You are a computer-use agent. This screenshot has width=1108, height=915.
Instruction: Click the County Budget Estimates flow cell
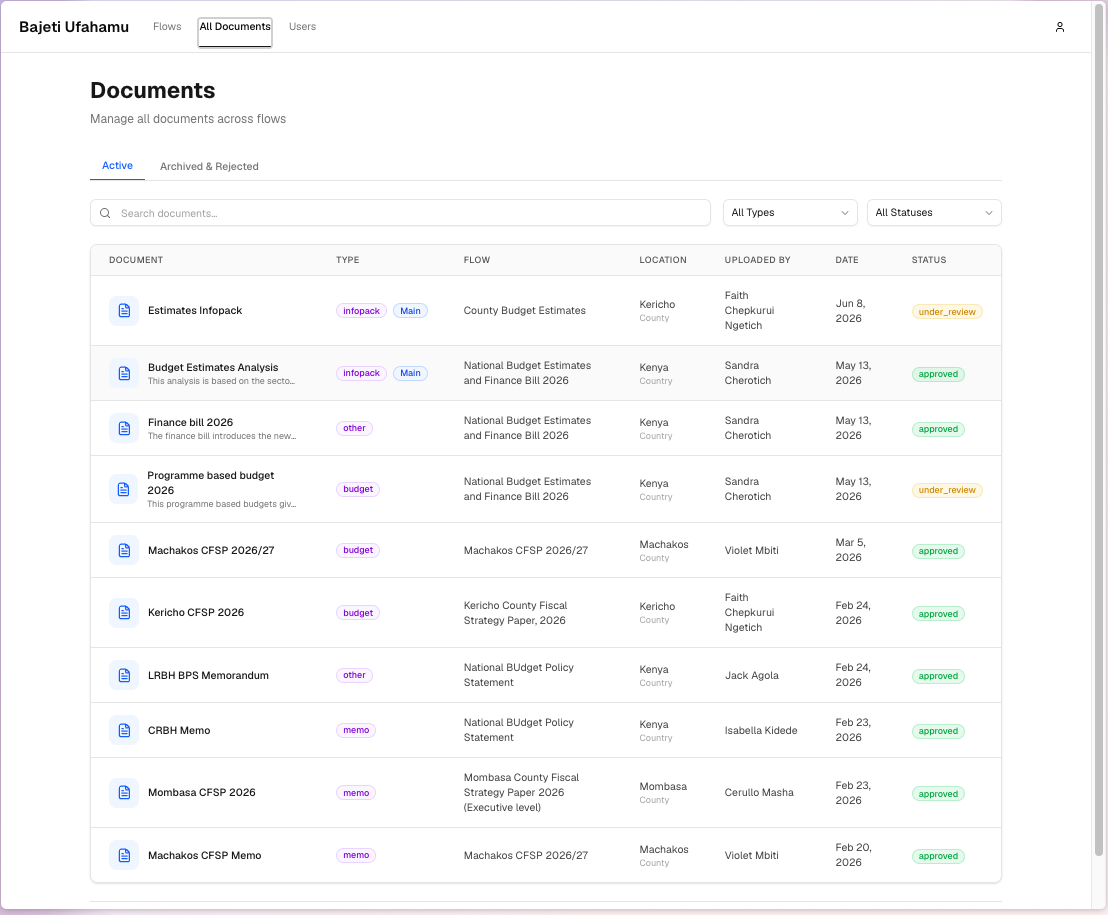tap(524, 310)
